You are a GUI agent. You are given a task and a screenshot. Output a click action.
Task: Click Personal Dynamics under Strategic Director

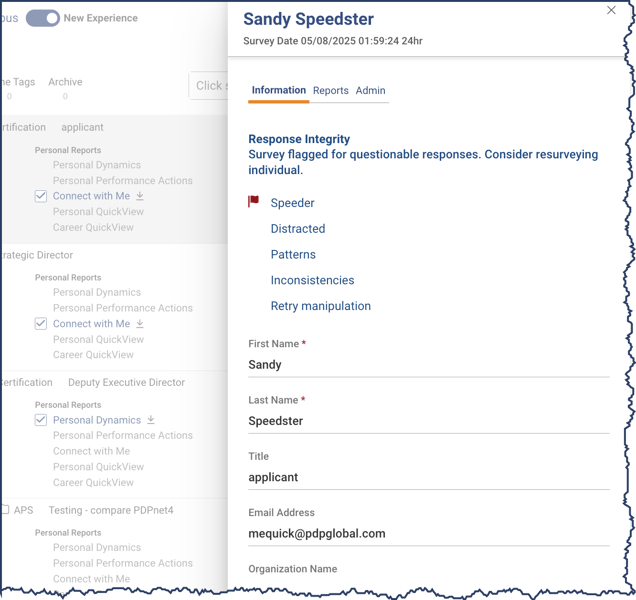pos(97,292)
